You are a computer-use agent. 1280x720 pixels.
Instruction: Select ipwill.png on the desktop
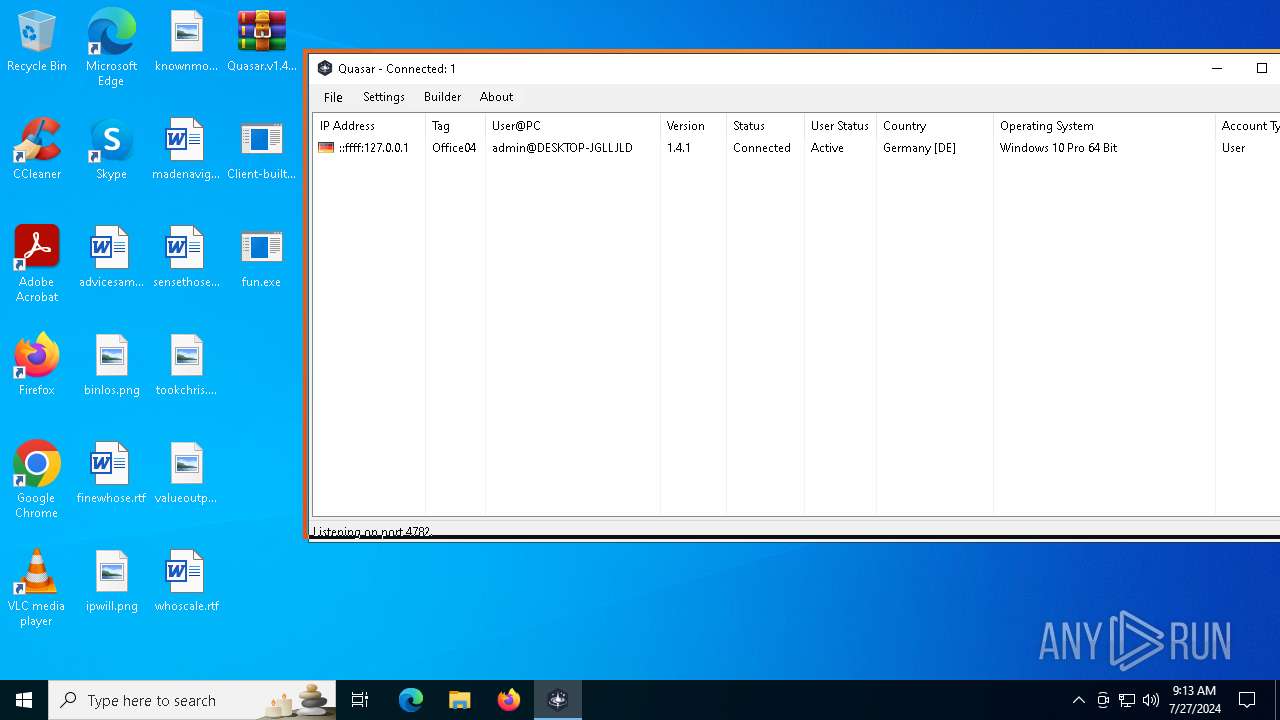point(111,582)
